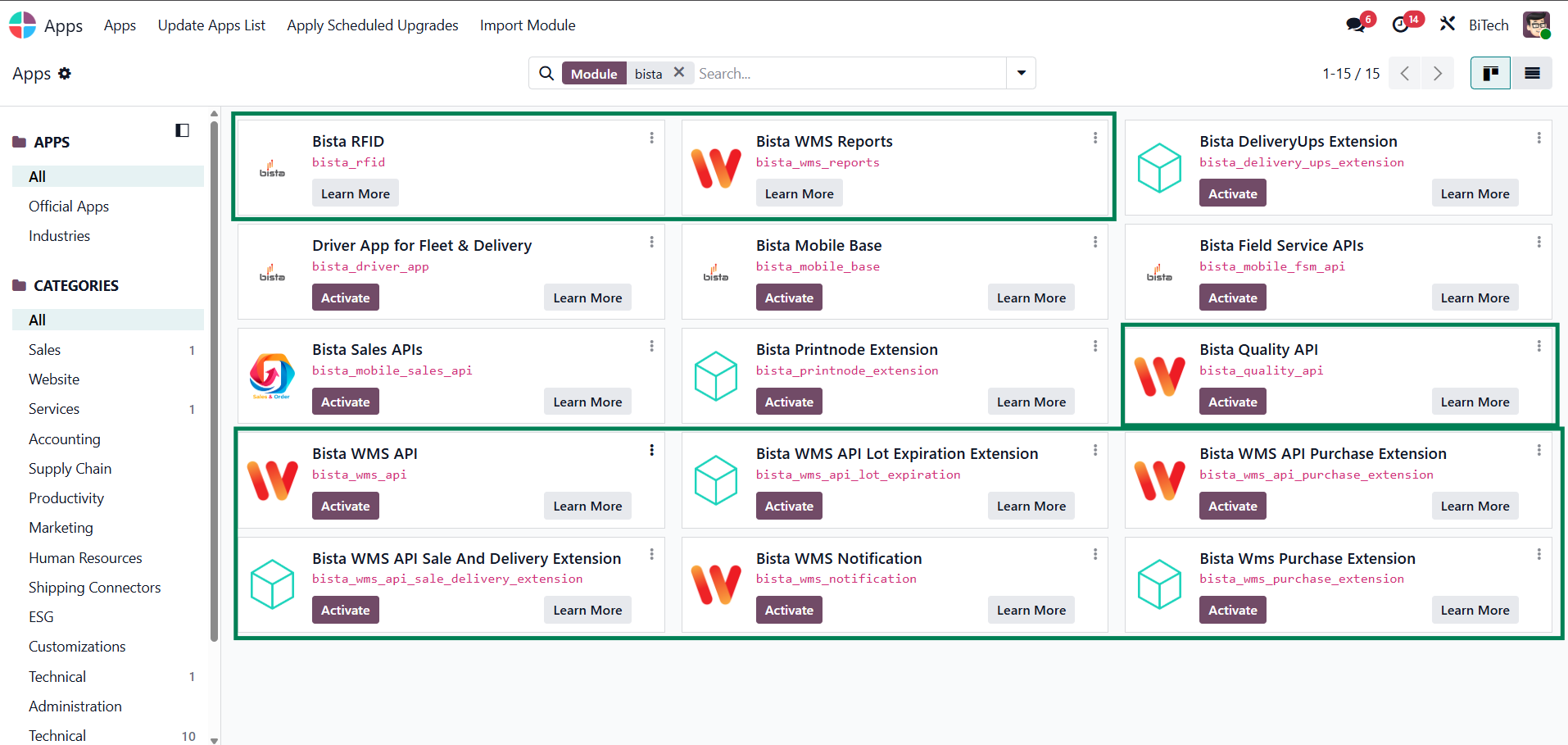Open the user avatar menu
The image size is (1568, 745).
(x=1537, y=25)
